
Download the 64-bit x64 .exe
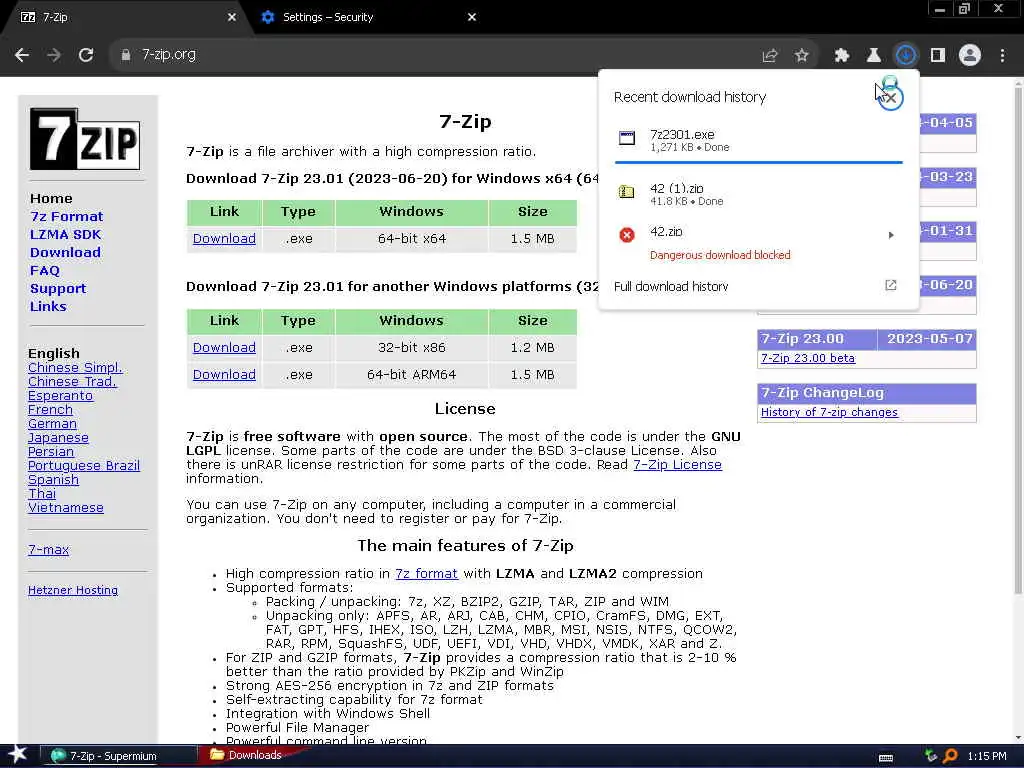(x=224, y=239)
